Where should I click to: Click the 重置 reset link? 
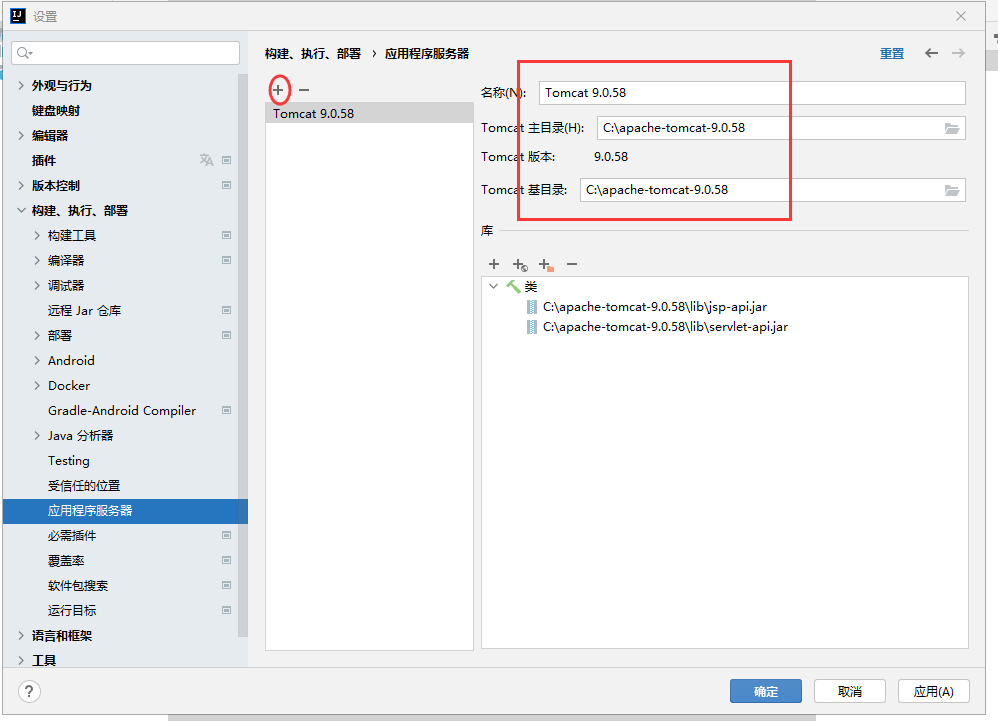[x=891, y=54]
